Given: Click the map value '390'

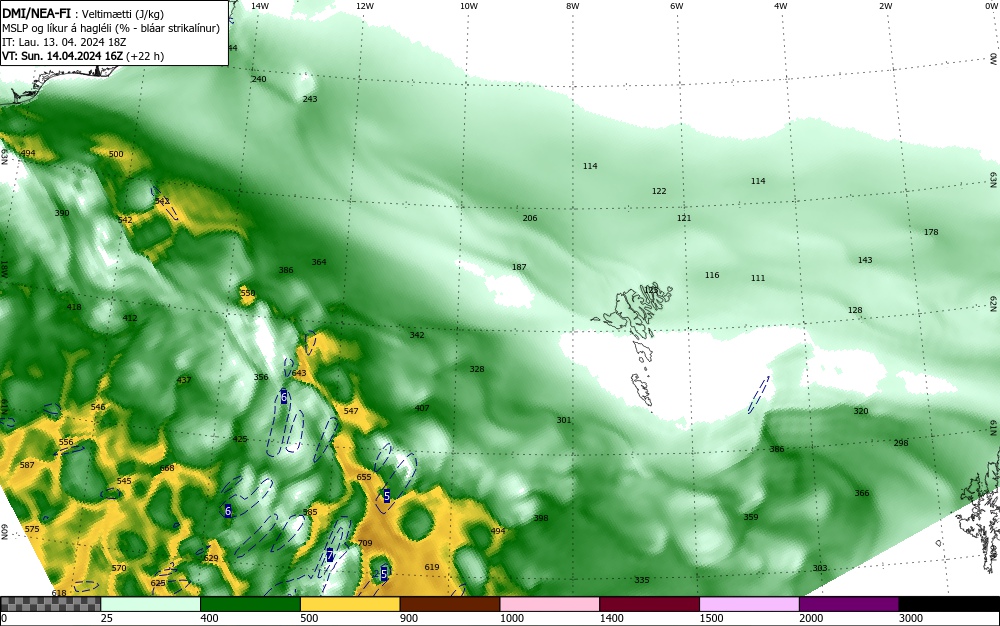Looking at the screenshot, I should (x=62, y=212).
